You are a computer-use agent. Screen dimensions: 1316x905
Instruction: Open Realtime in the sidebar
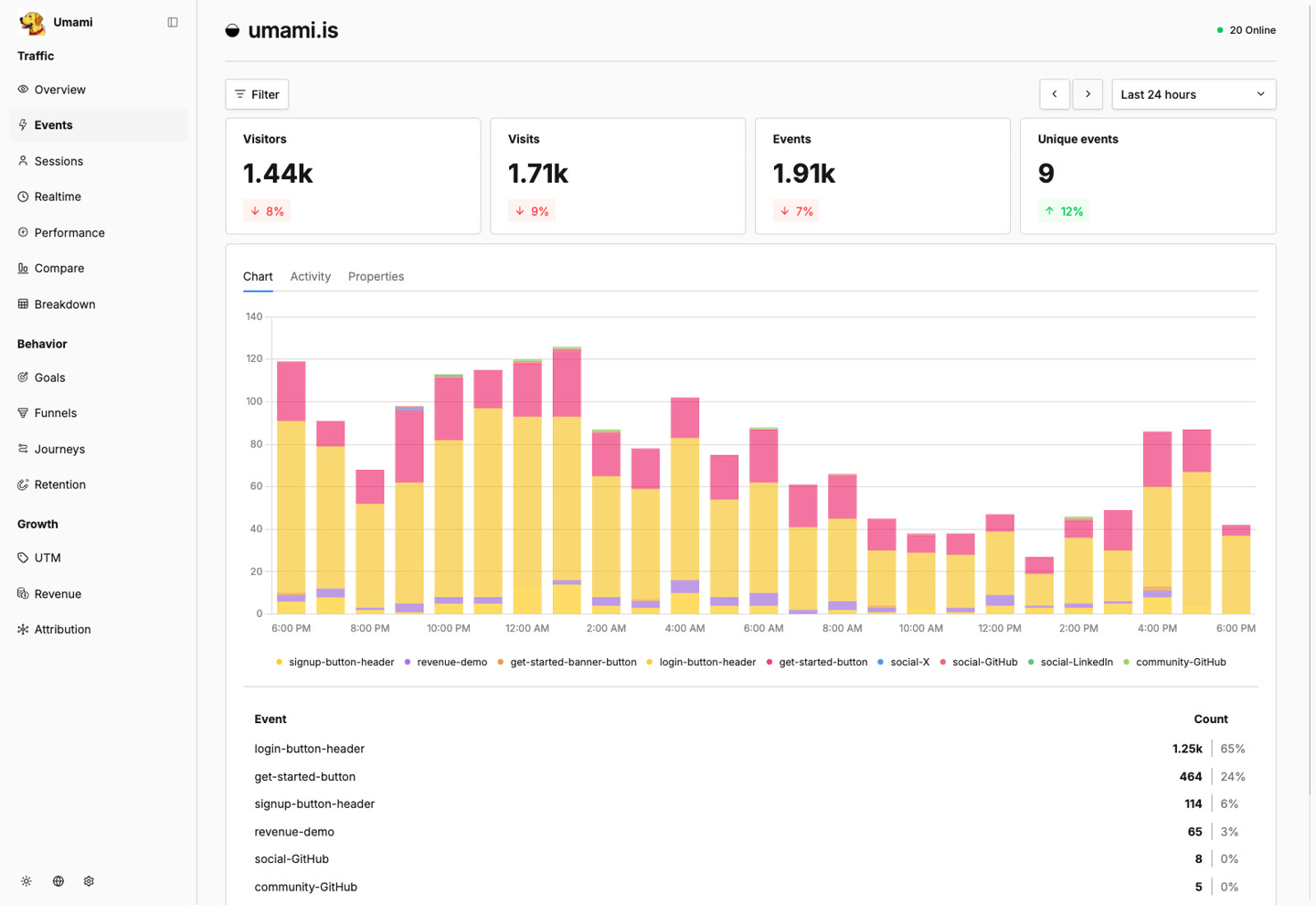[x=99, y=197]
